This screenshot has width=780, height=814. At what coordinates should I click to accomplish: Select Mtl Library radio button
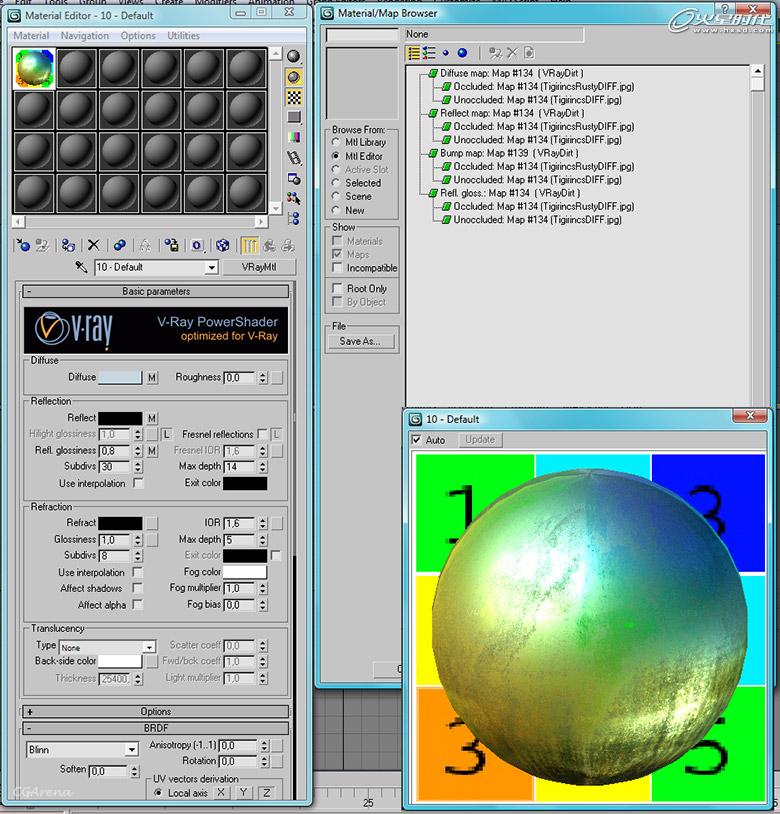(336, 142)
